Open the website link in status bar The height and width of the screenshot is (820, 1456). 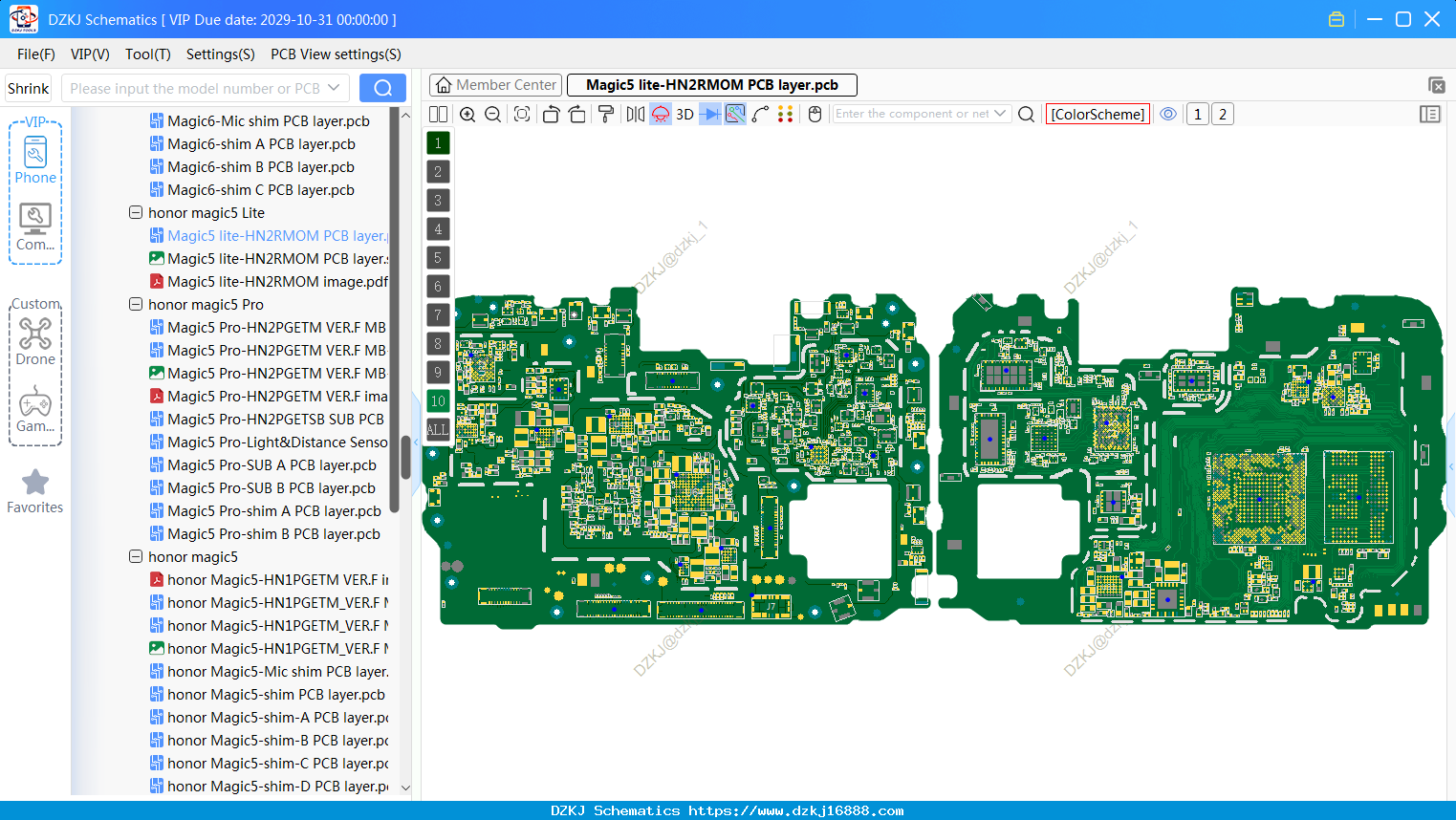click(x=795, y=810)
